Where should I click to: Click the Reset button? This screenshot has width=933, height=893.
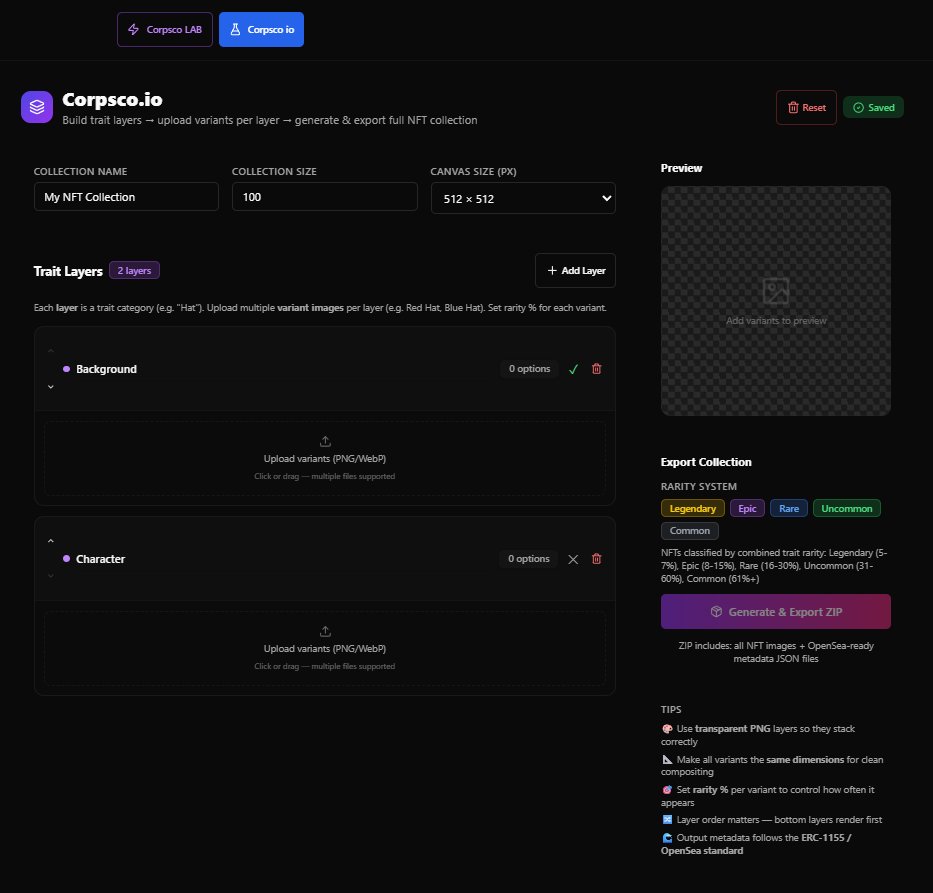pos(806,108)
